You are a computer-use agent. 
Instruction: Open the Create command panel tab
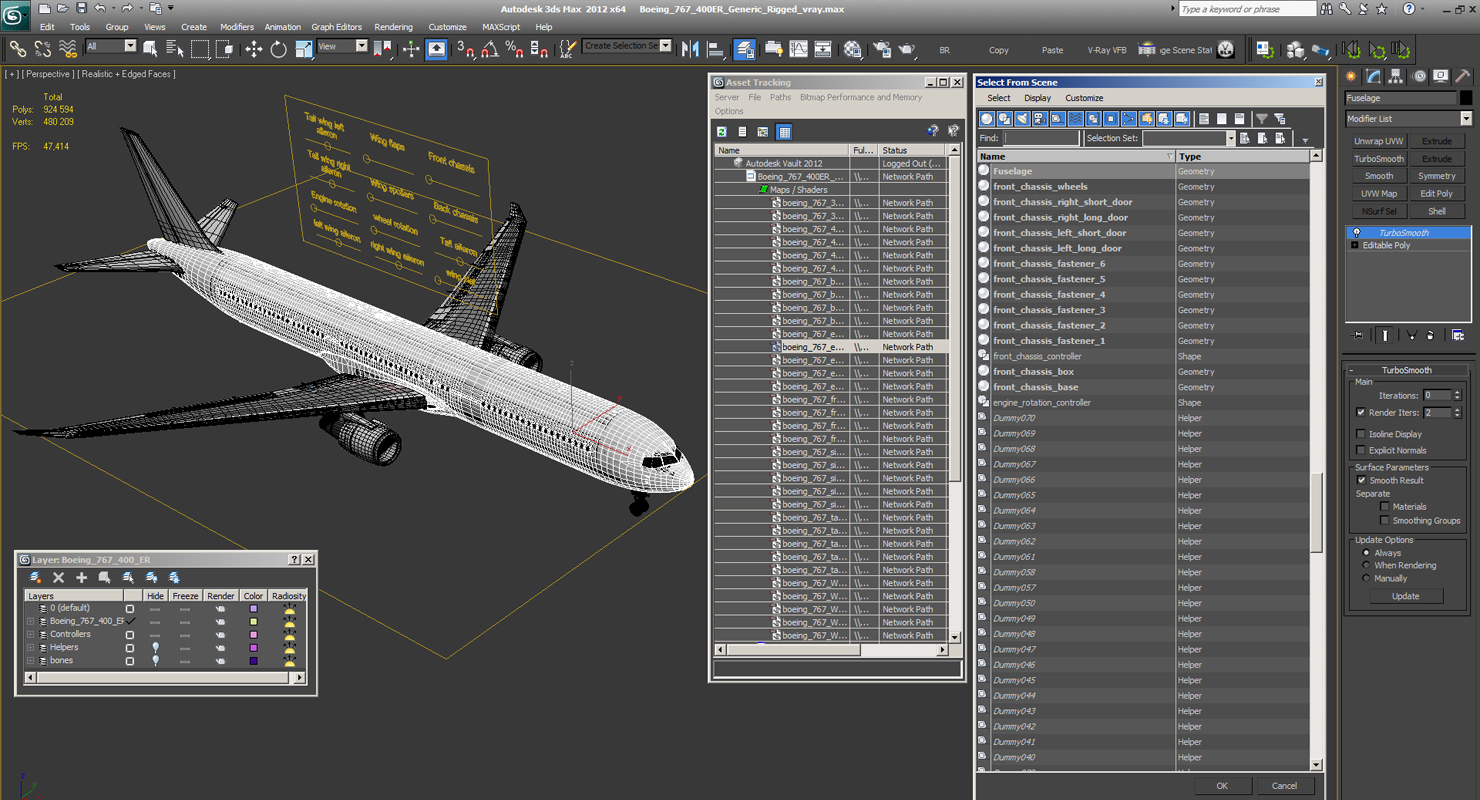tap(1352, 76)
